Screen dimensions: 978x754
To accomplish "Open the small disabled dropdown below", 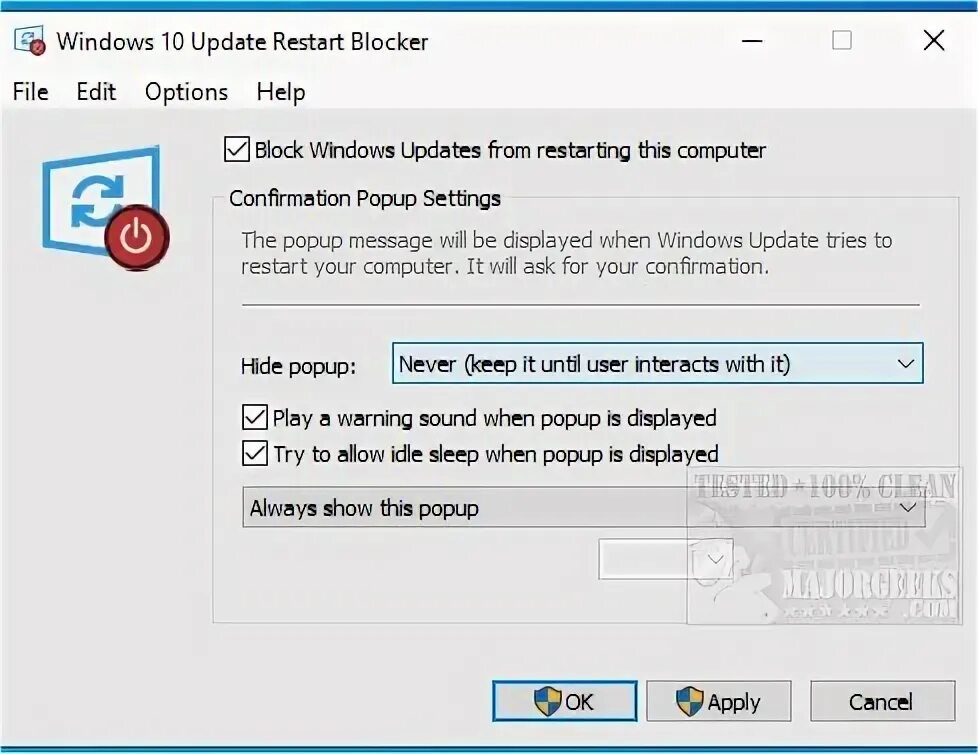I will click(665, 559).
